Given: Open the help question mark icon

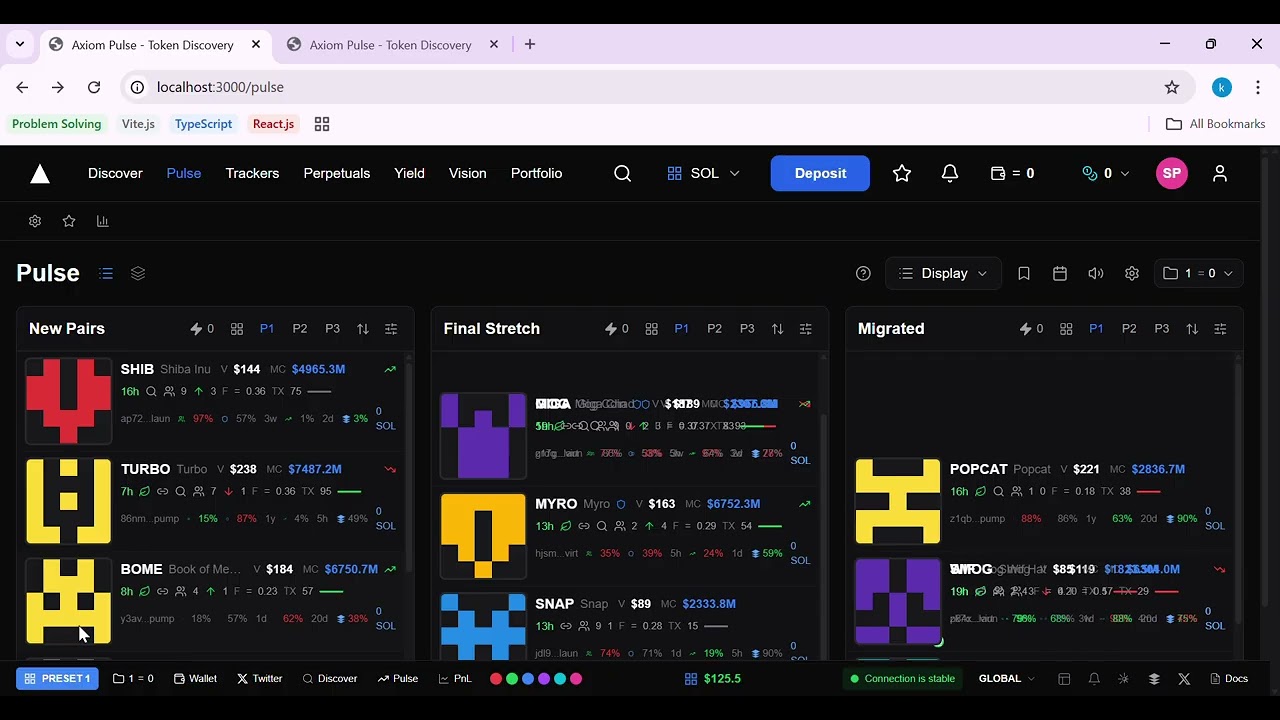Looking at the screenshot, I should pyautogui.click(x=864, y=274).
